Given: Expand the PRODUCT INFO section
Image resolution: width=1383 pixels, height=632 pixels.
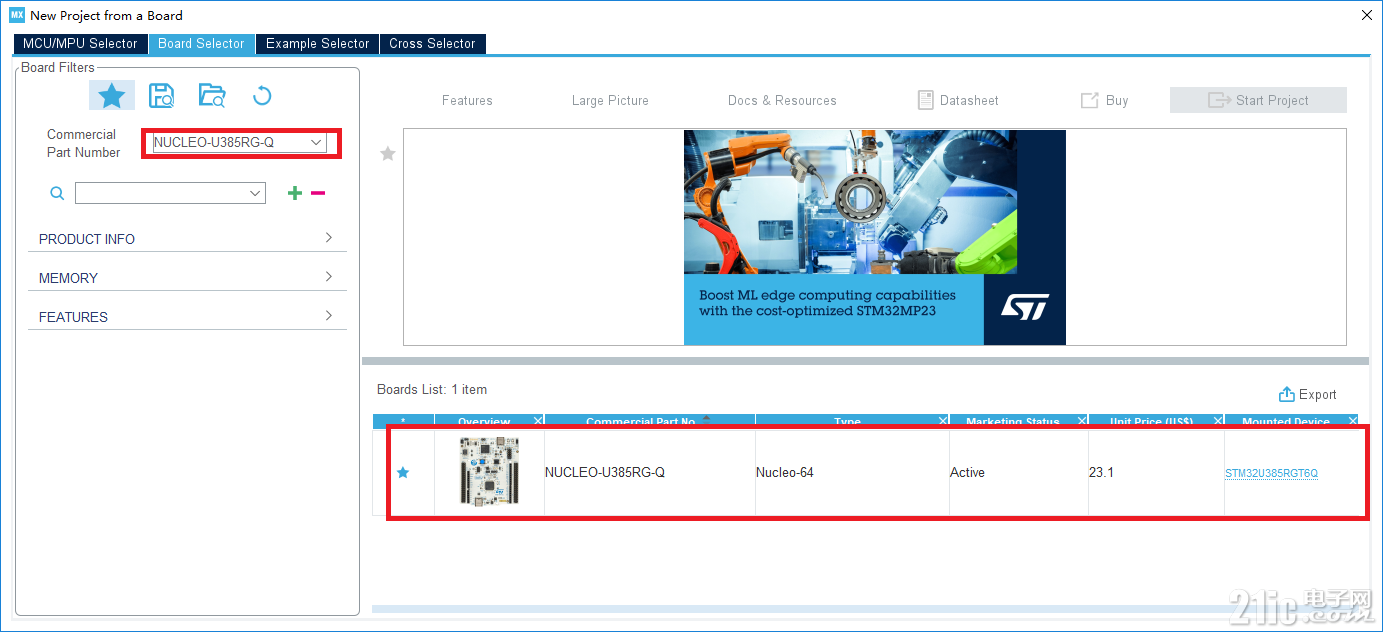Looking at the screenshot, I should coord(187,239).
